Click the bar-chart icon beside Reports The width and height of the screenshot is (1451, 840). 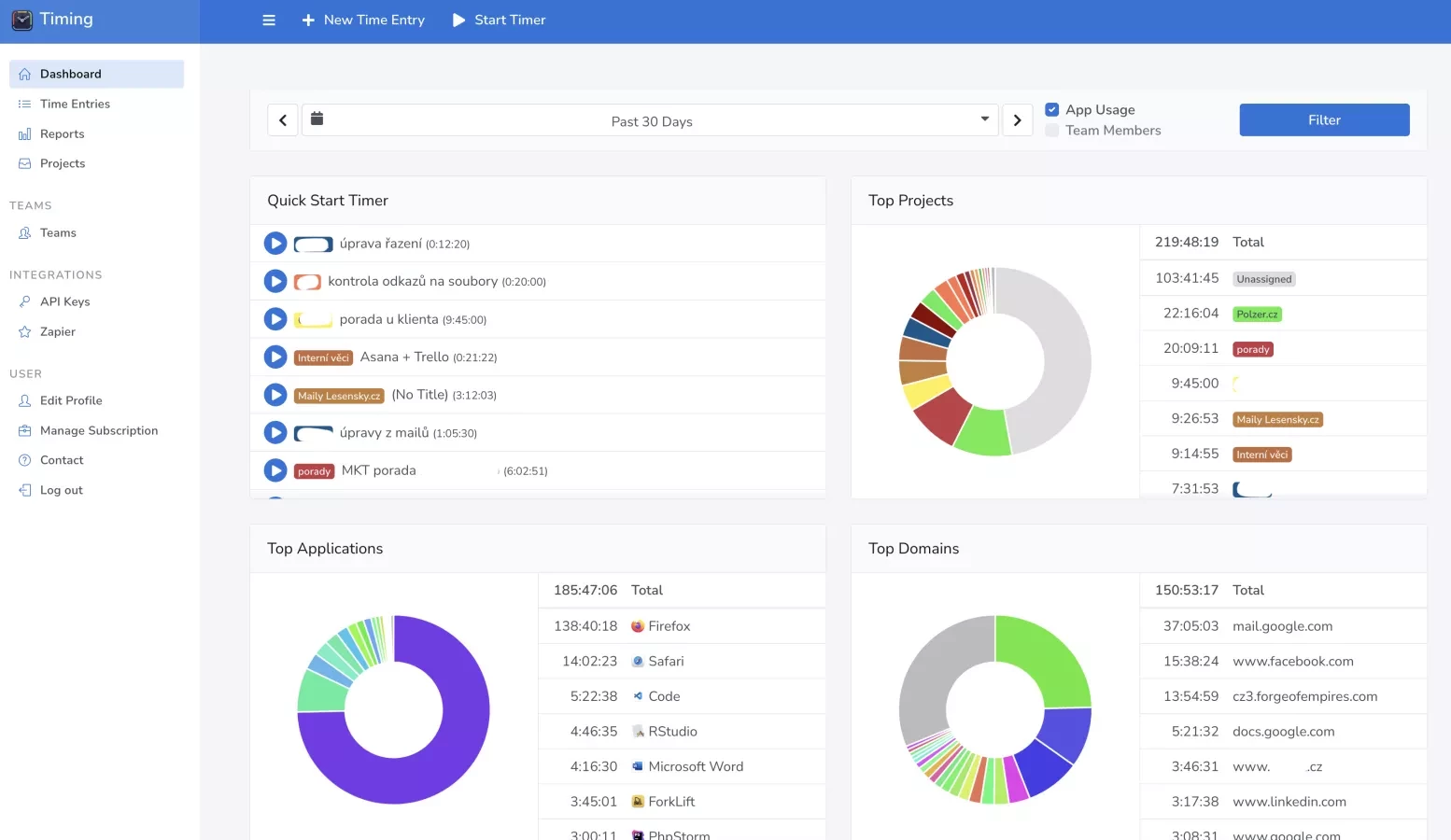25,133
